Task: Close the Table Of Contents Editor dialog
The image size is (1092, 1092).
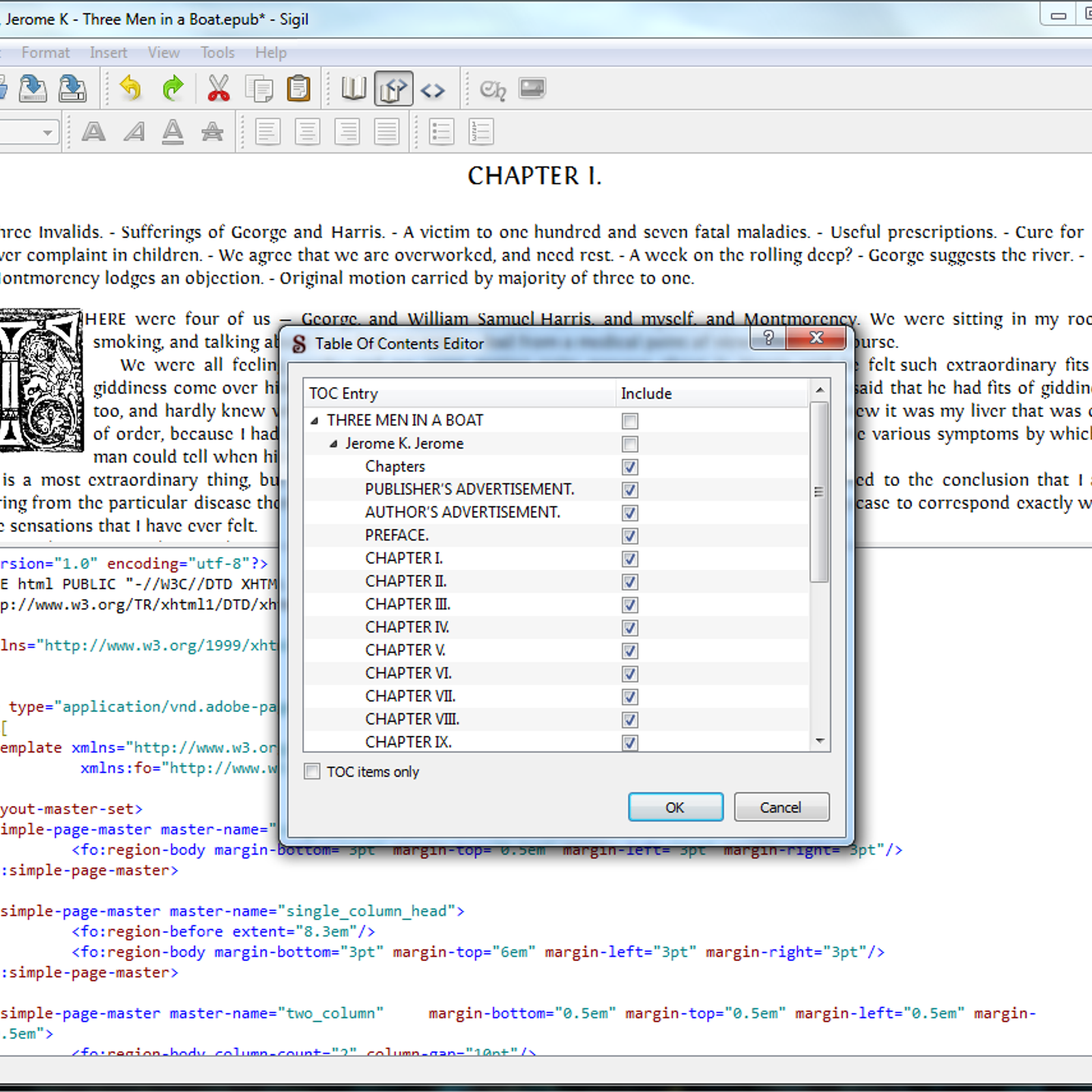Action: click(x=816, y=337)
